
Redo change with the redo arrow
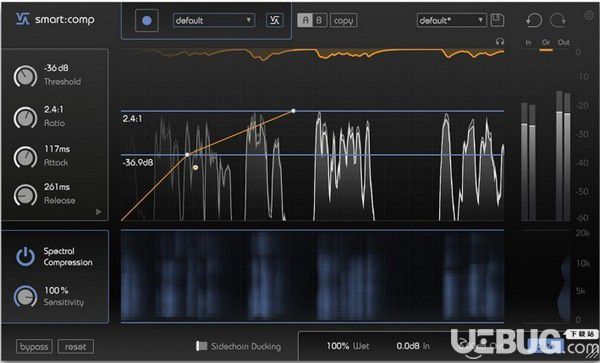pos(558,20)
